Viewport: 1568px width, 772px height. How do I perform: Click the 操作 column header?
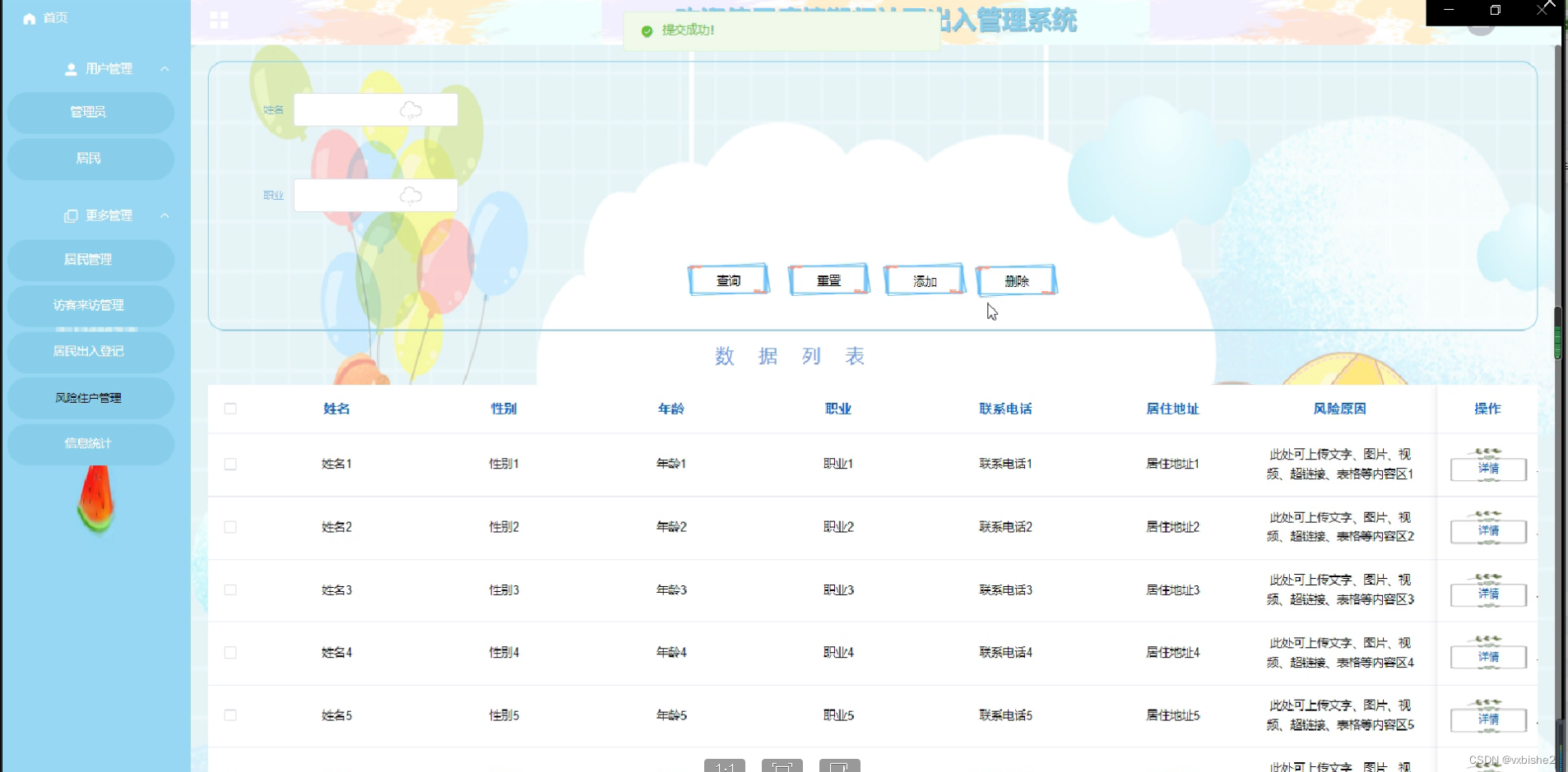[1487, 409]
